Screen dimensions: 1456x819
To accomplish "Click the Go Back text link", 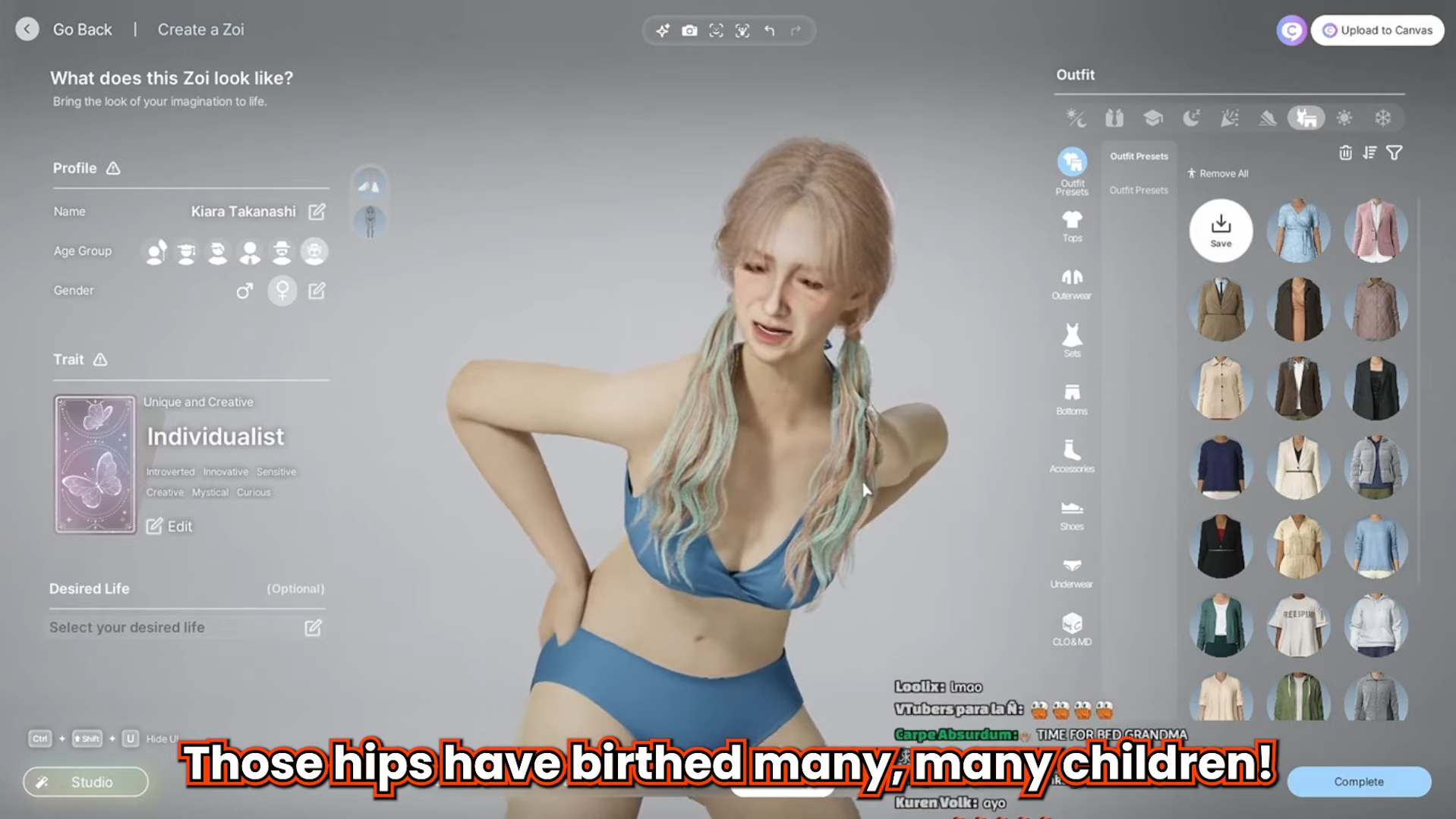I will 82,30.
